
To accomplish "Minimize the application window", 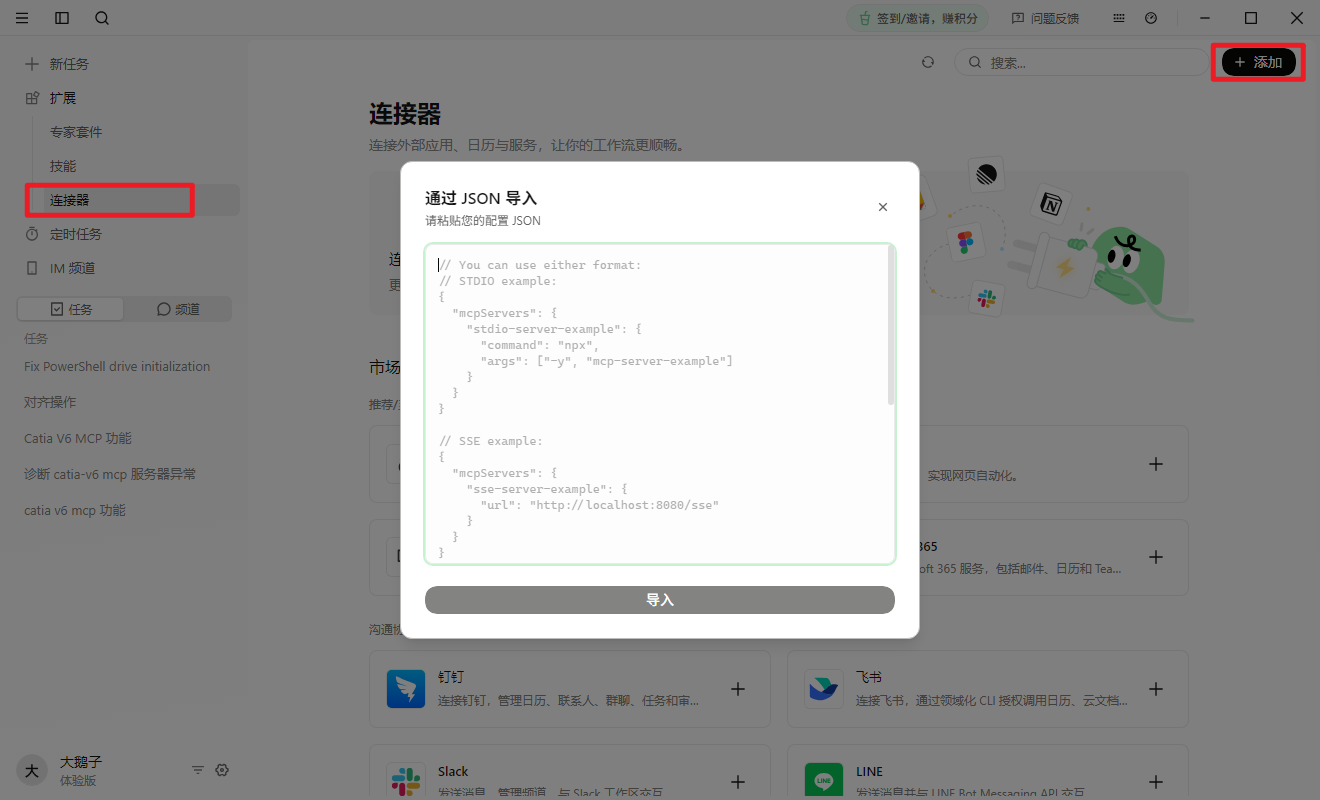I will (x=1205, y=18).
